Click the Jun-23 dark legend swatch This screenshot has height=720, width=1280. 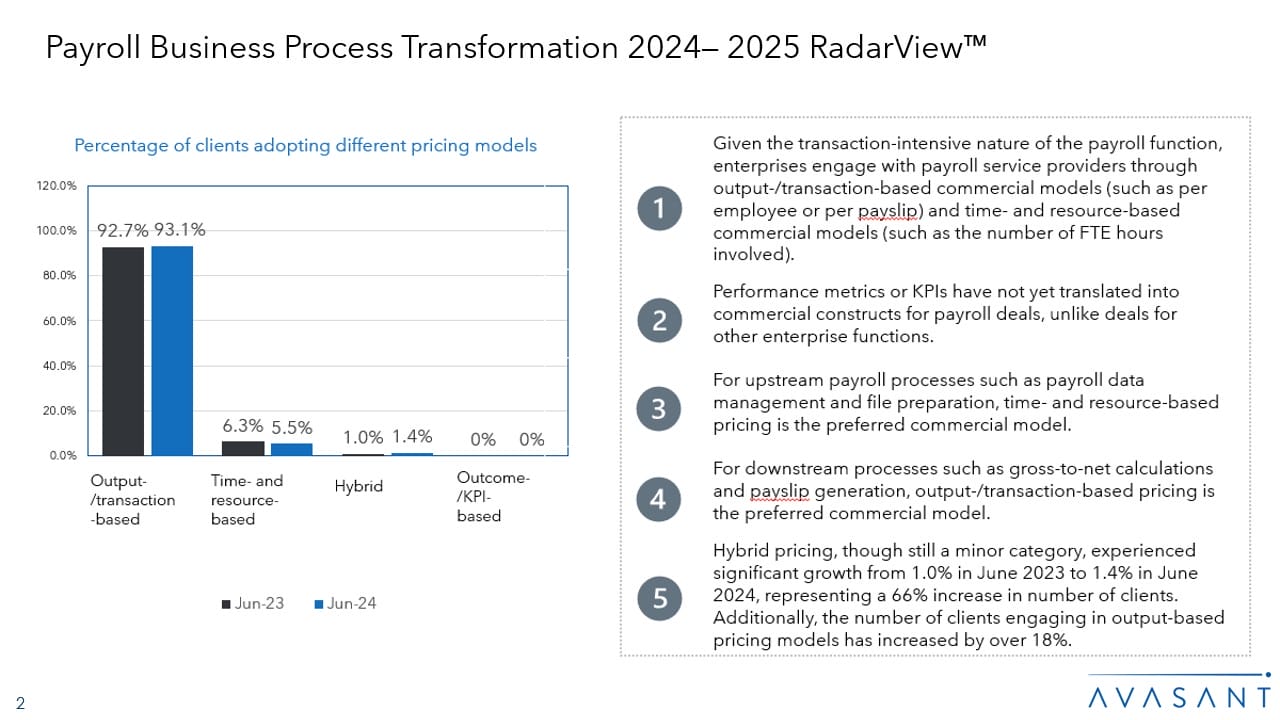point(225,604)
